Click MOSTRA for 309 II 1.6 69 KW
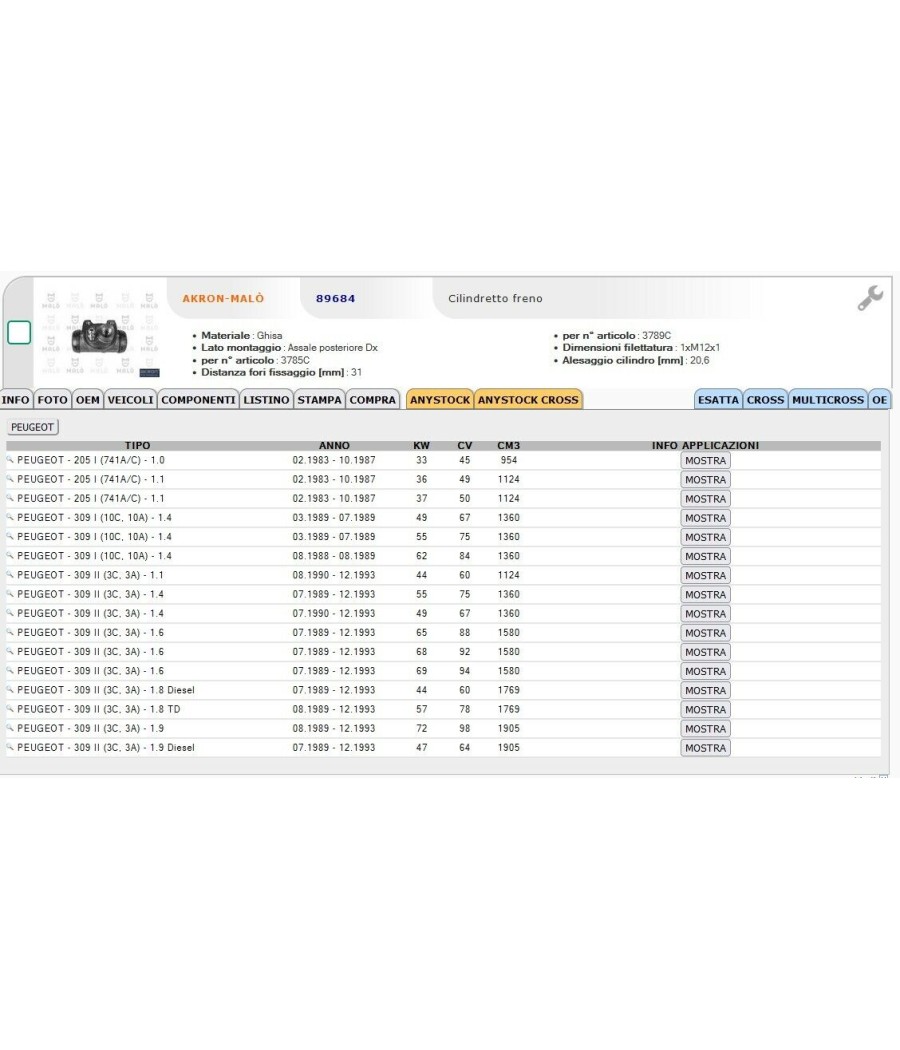Image resolution: width=900 pixels, height=1050 pixels. [705, 671]
